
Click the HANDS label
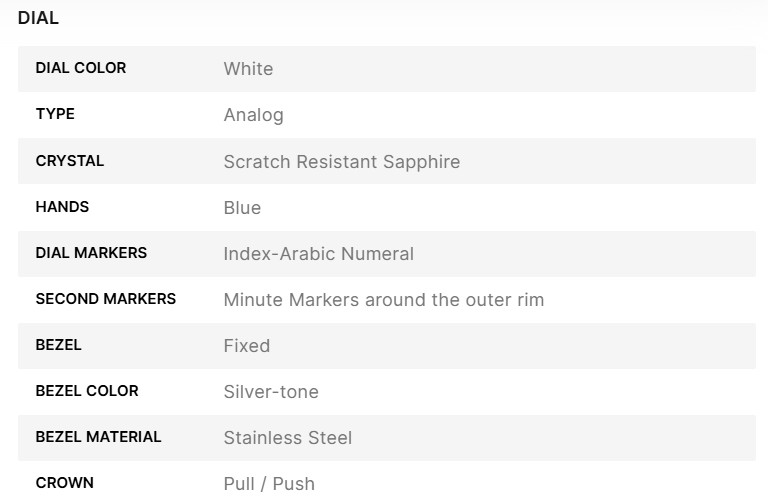[62, 206]
